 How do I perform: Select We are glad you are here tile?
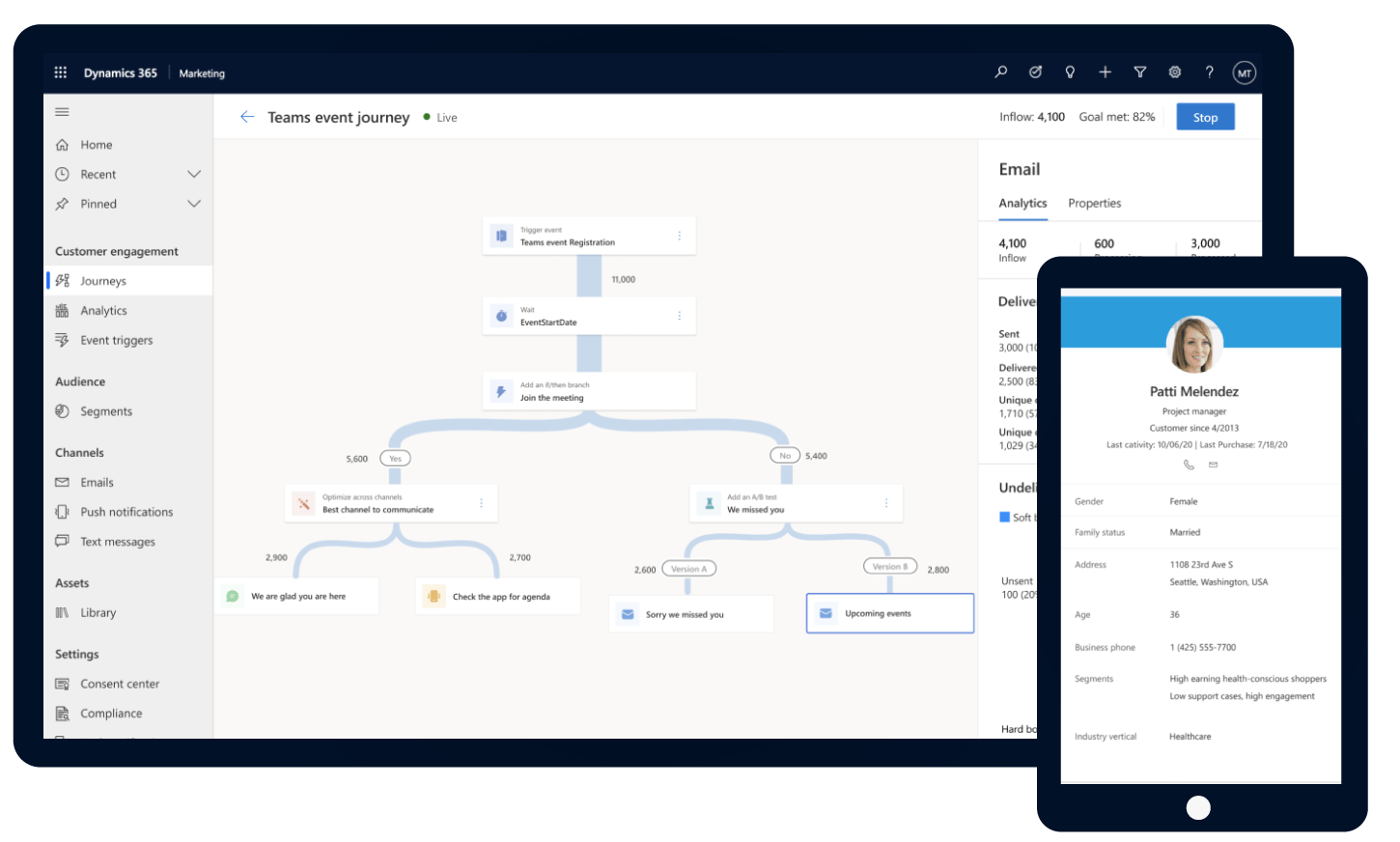297,597
